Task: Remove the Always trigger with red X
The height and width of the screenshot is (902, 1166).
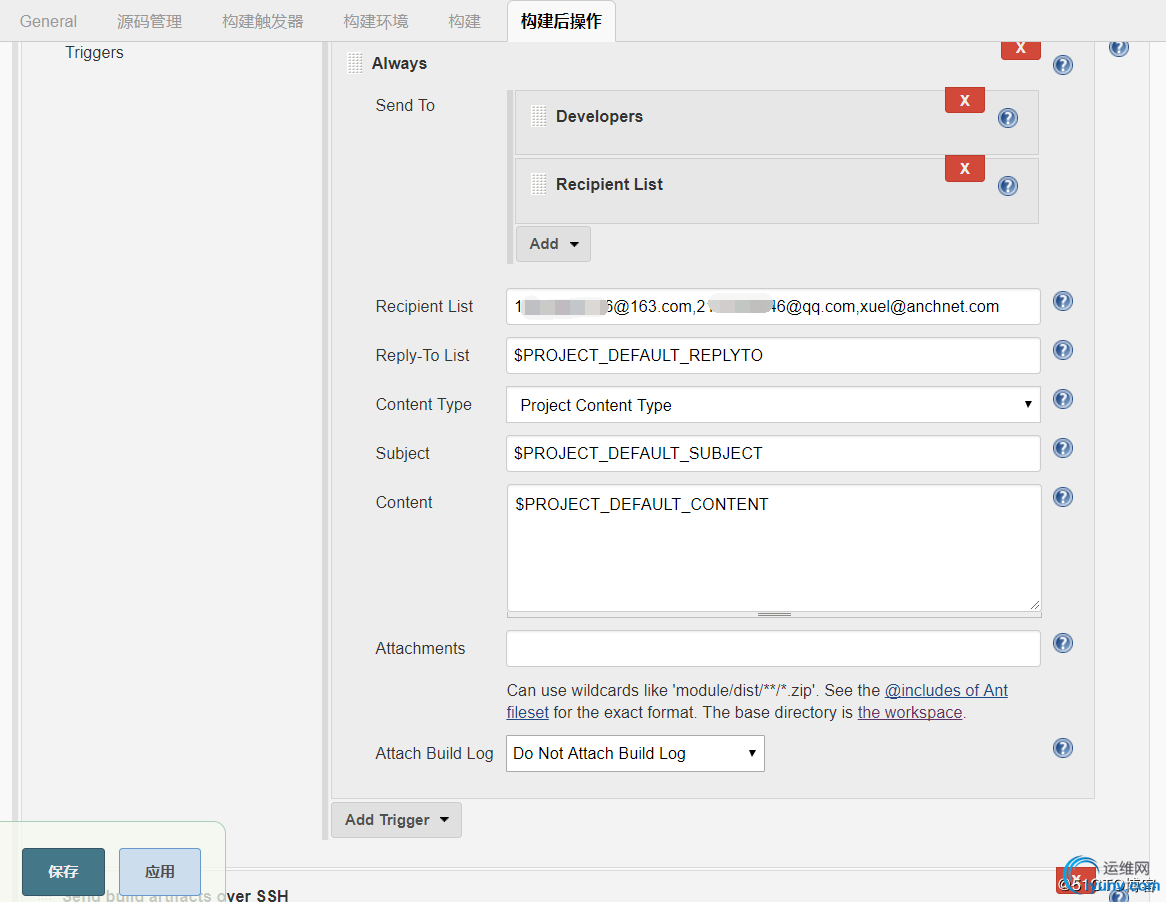Action: (x=1020, y=49)
